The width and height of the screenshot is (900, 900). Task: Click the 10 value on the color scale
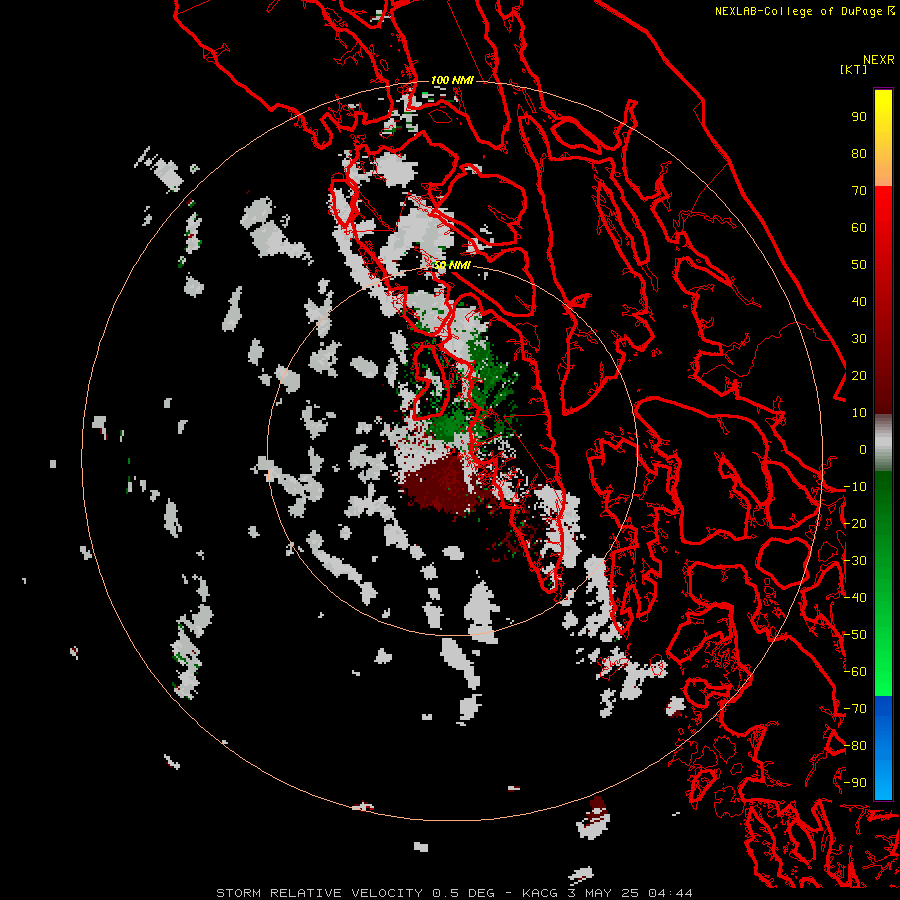[859, 413]
